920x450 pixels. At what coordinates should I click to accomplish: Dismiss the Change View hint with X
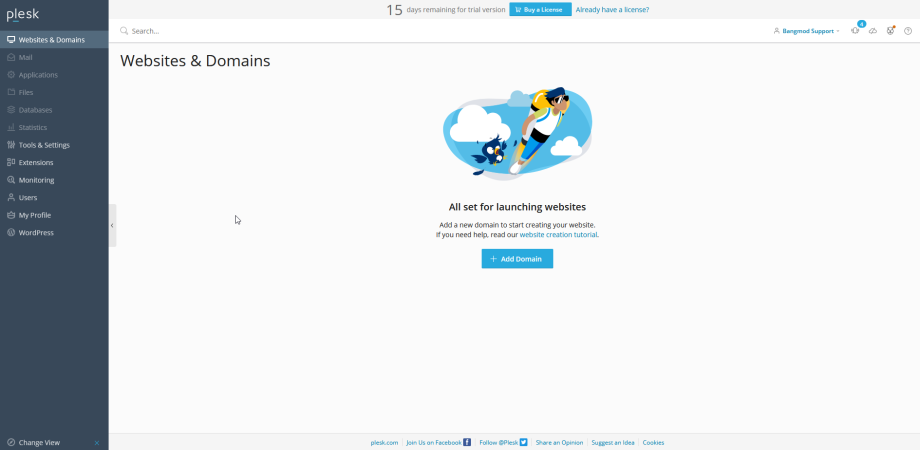click(x=97, y=443)
